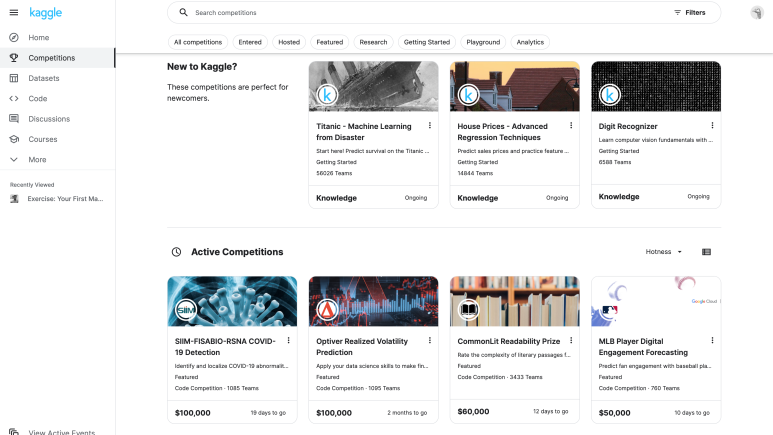
Task: Click the CommonLit book logo
Action: 468,310
